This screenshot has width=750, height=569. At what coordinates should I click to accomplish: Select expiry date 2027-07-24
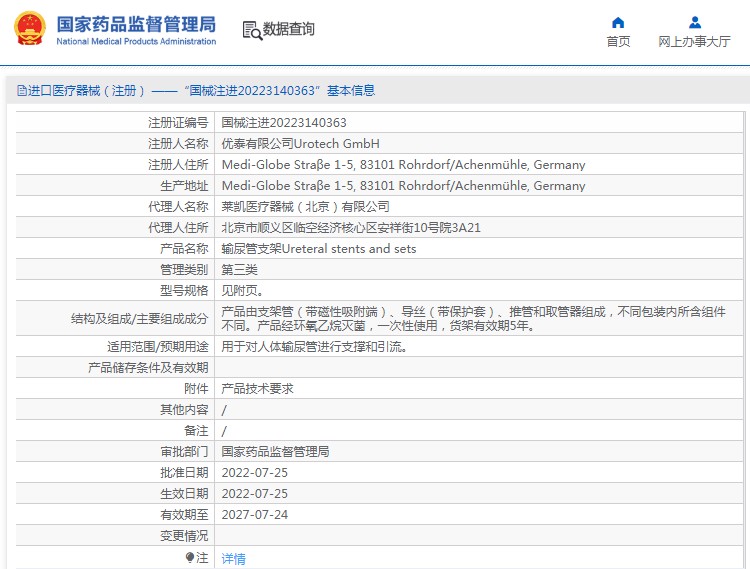pyautogui.click(x=254, y=515)
